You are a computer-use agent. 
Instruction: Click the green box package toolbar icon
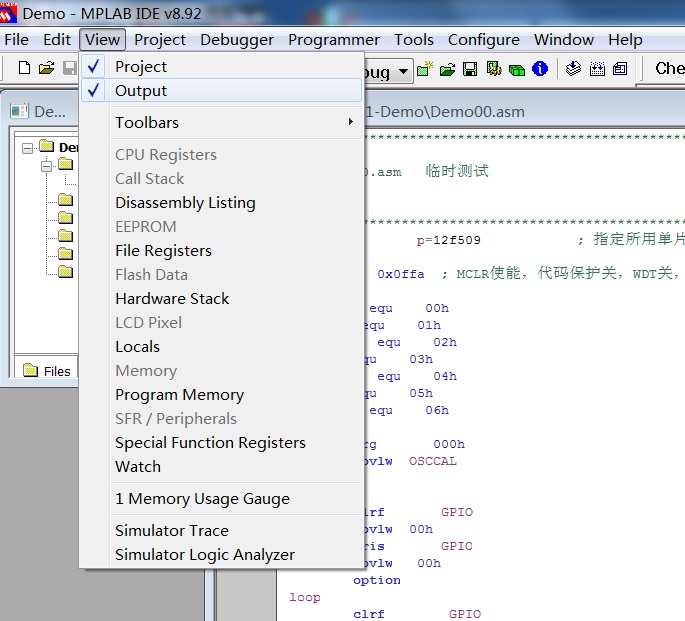[517, 69]
